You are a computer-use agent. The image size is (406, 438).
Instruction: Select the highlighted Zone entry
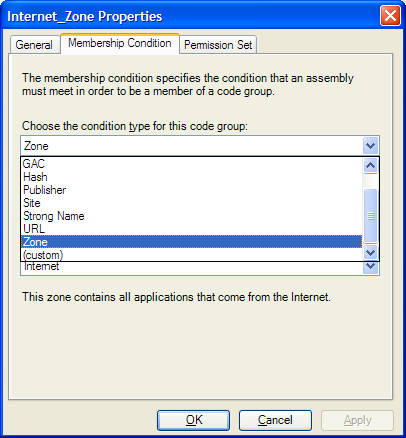192,242
